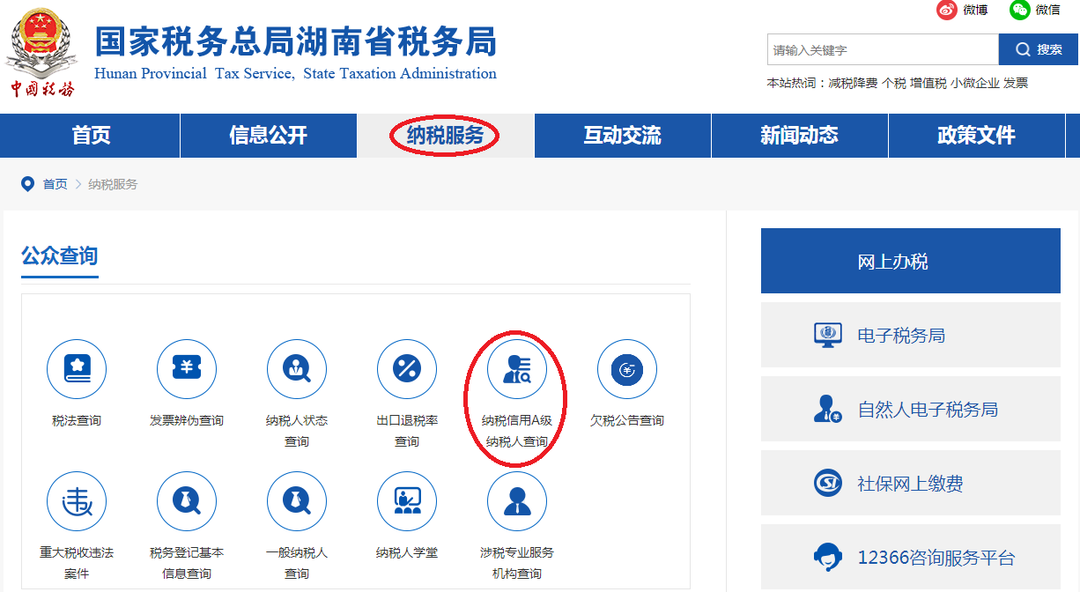Open the 电子税务局 link

coord(911,335)
